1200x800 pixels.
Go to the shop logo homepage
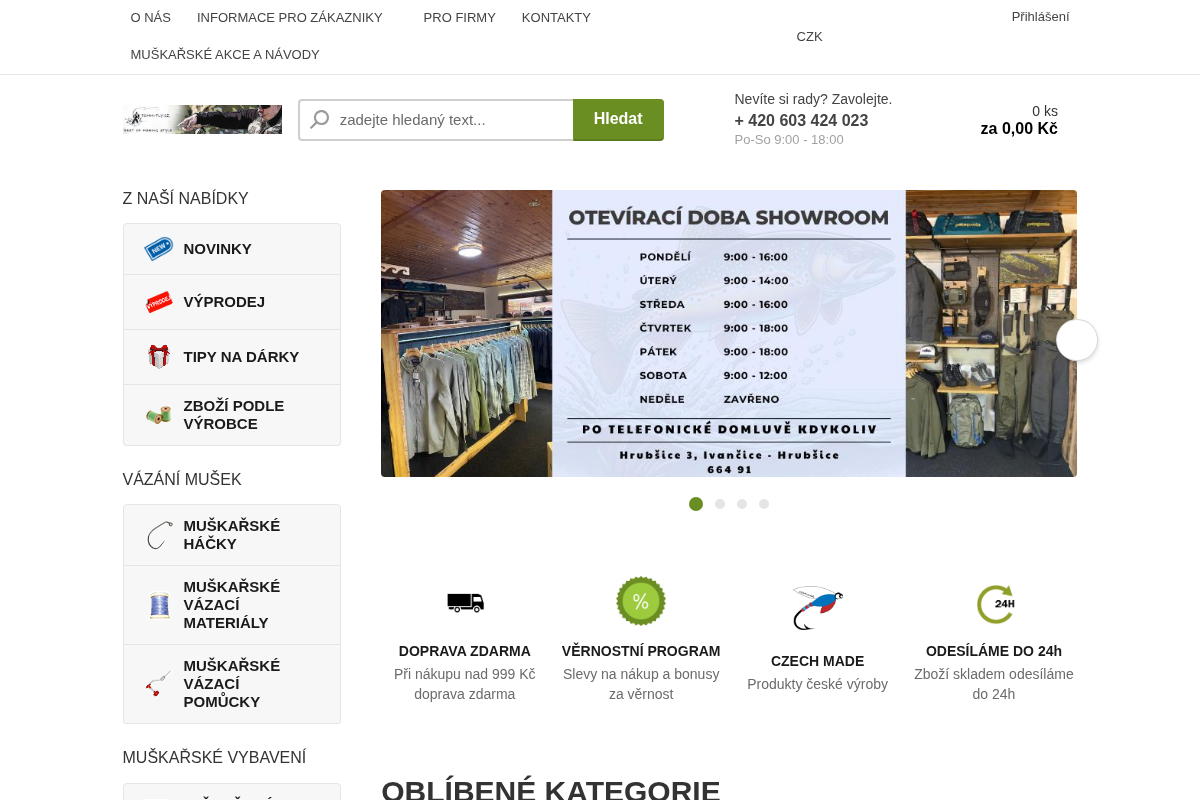pos(202,120)
